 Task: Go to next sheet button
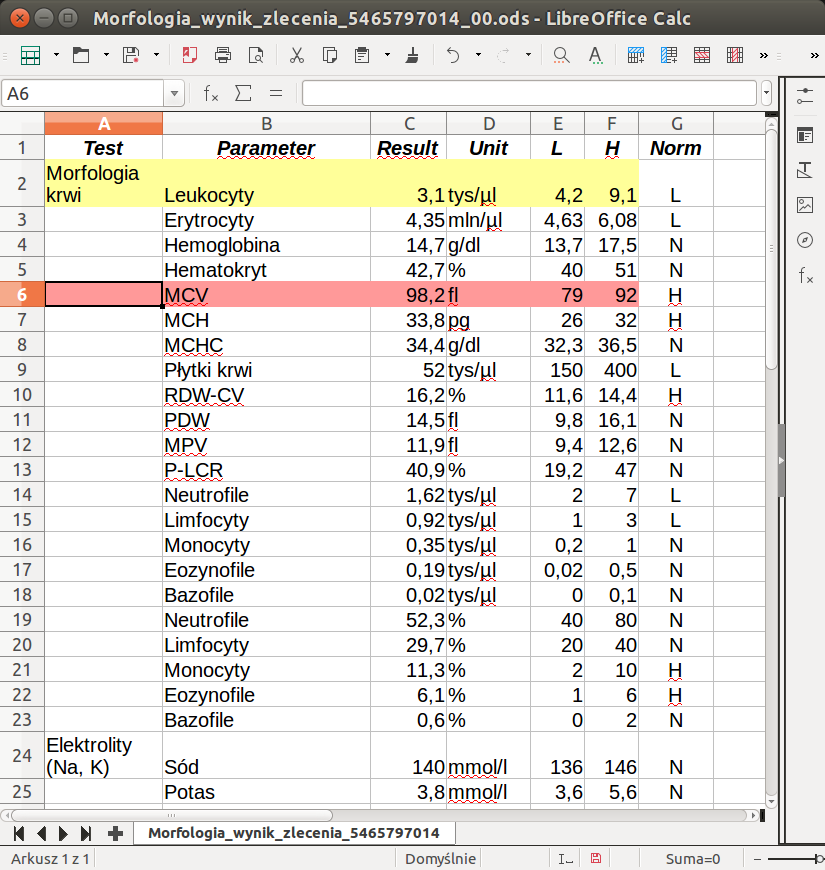63,833
